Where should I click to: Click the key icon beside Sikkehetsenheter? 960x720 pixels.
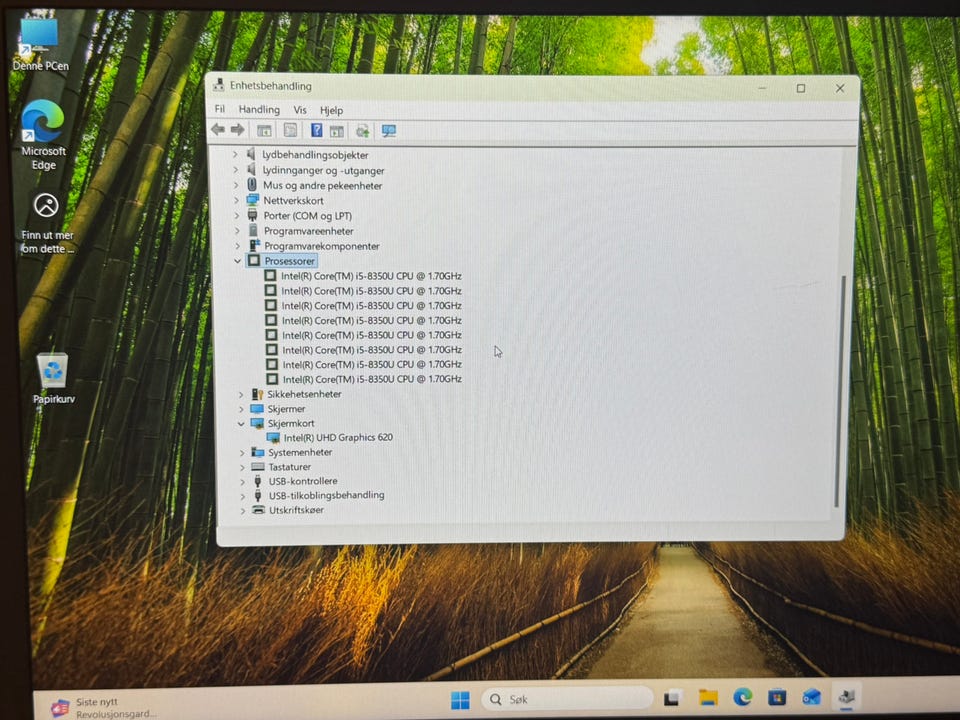click(257, 394)
